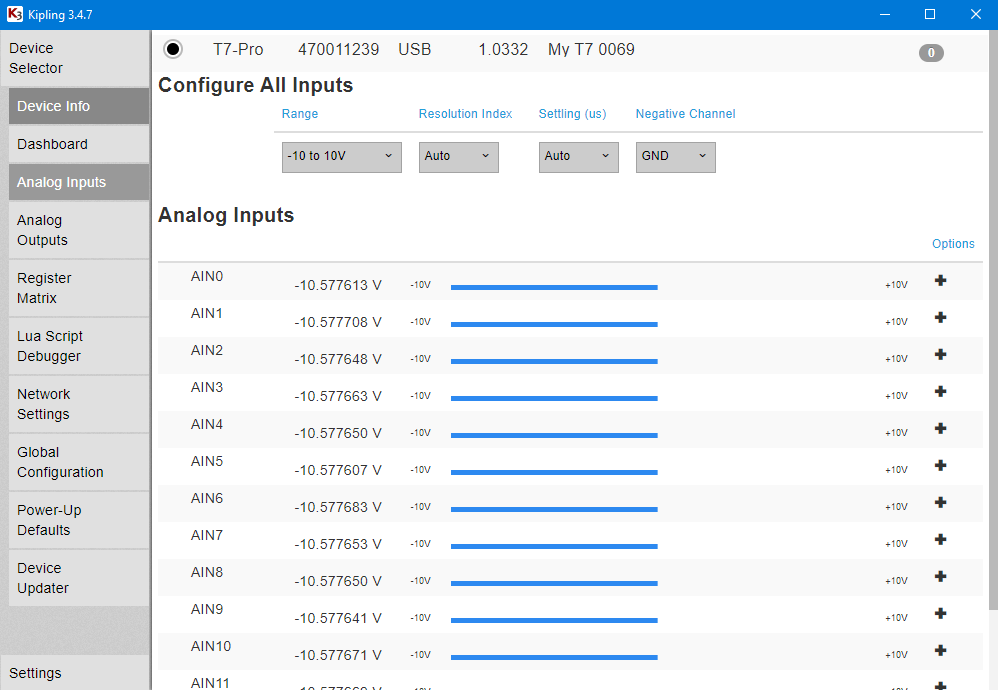The height and width of the screenshot is (690, 998).
Task: Open AIN4 options via plus icon
Action: (x=940, y=429)
